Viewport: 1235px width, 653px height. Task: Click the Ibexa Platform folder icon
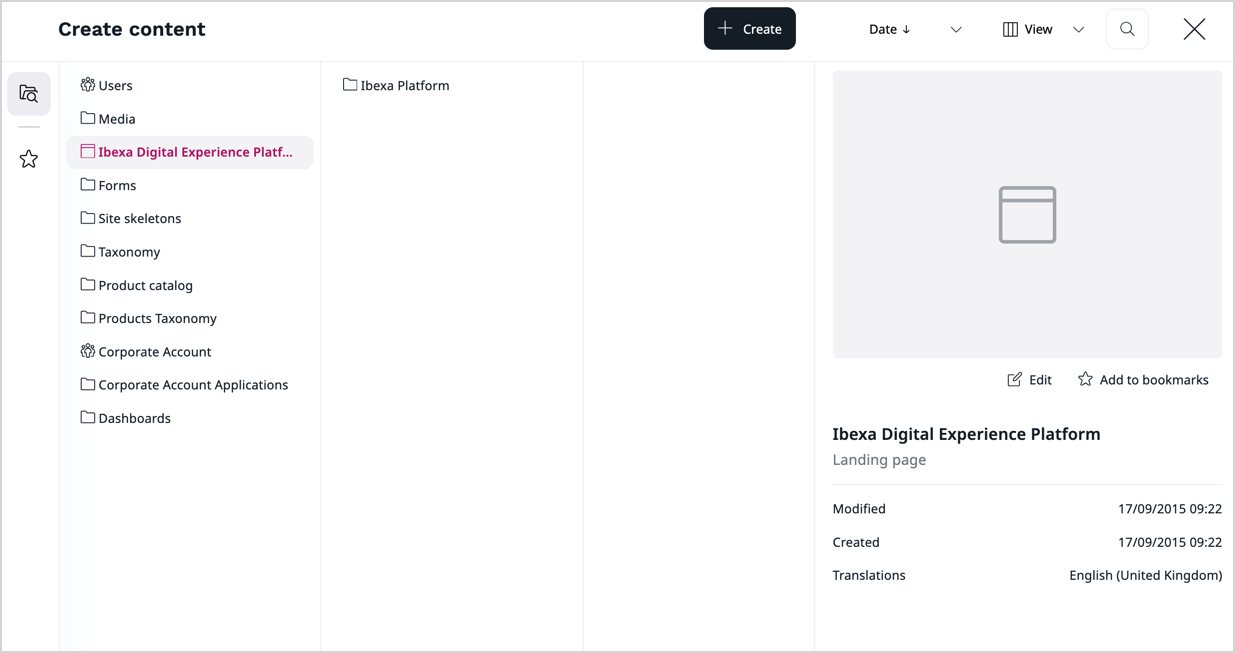(x=348, y=85)
